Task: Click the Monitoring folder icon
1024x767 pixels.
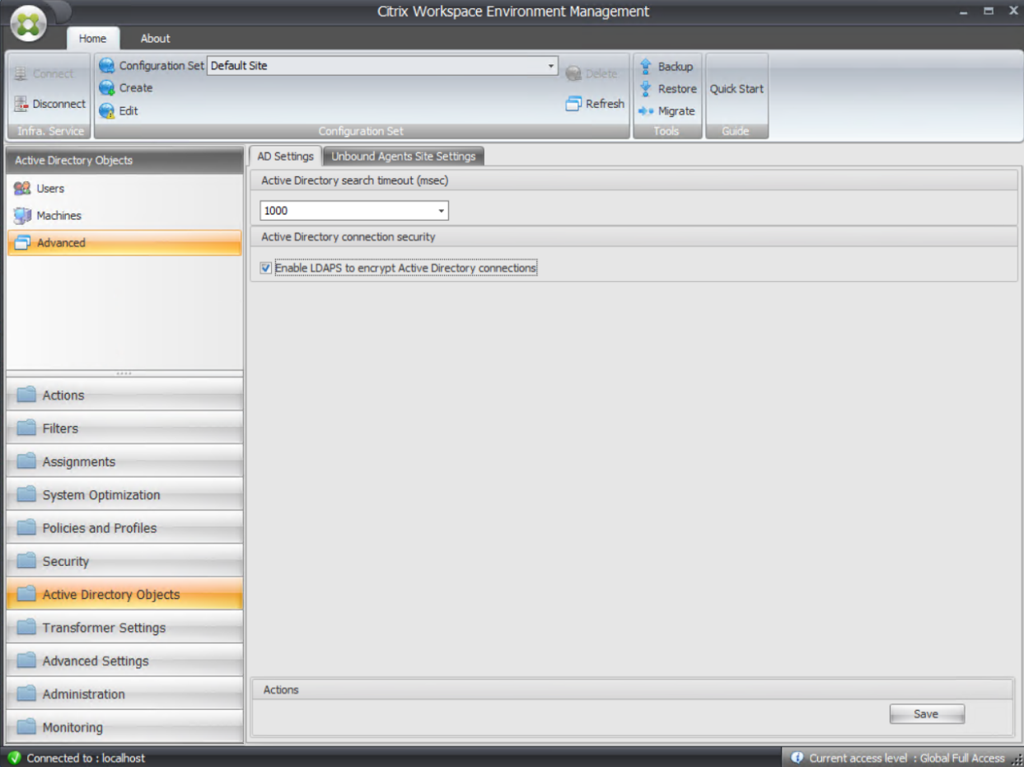Action: 26,726
